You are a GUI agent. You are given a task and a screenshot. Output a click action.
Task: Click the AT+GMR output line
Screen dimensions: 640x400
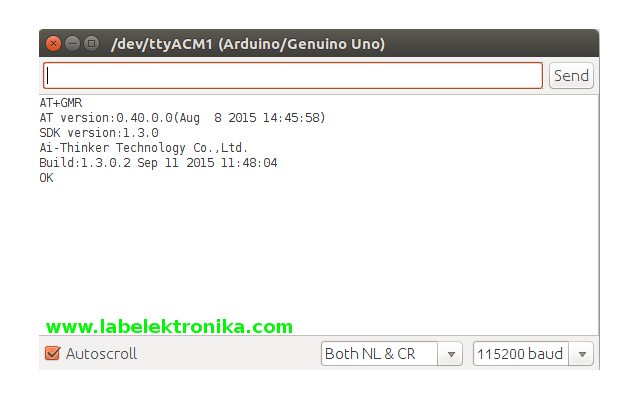coord(61,103)
